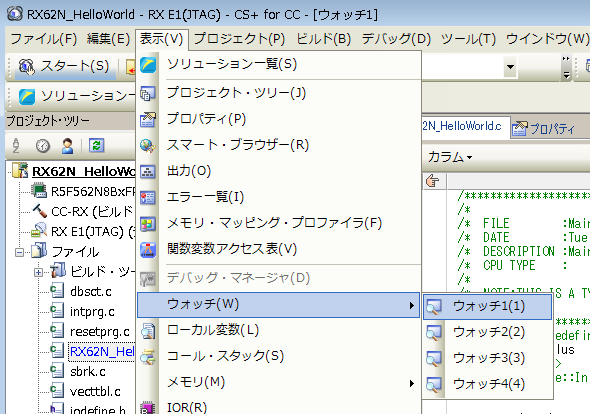Click the error list icon in menu
Image resolution: width=590 pixels, height=414 pixels.
(x=148, y=198)
